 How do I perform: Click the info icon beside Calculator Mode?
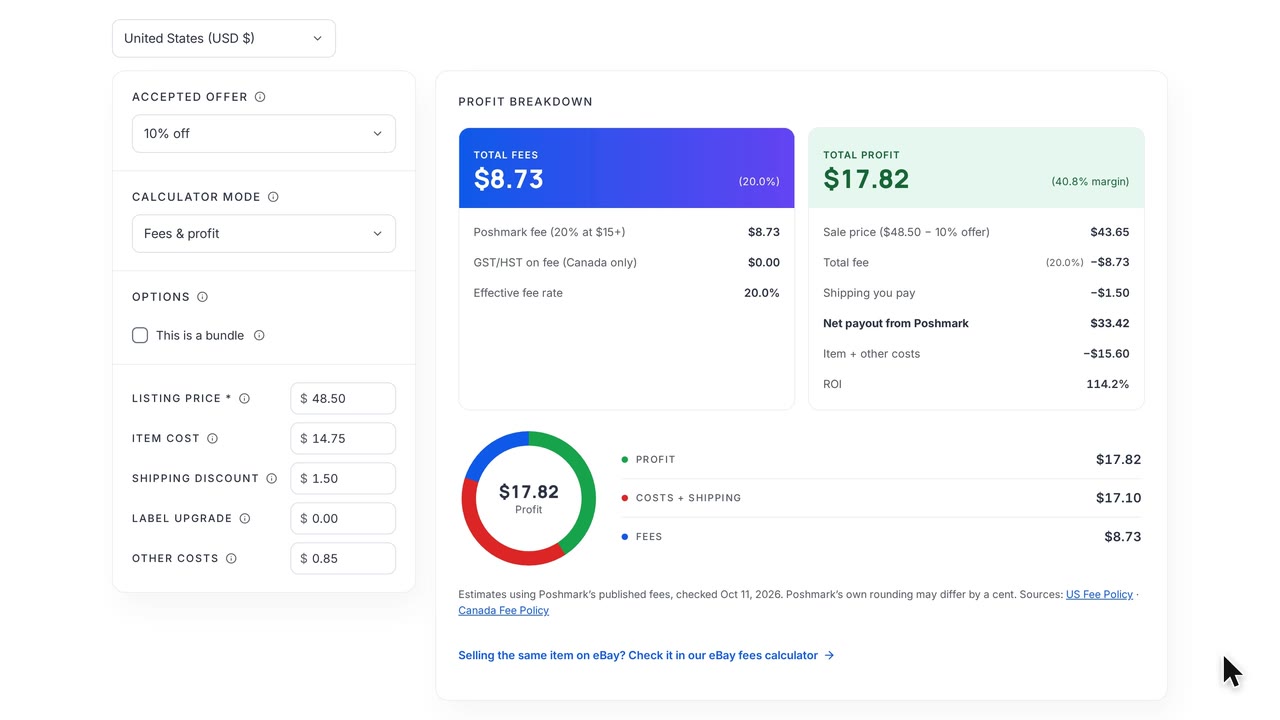(x=273, y=197)
